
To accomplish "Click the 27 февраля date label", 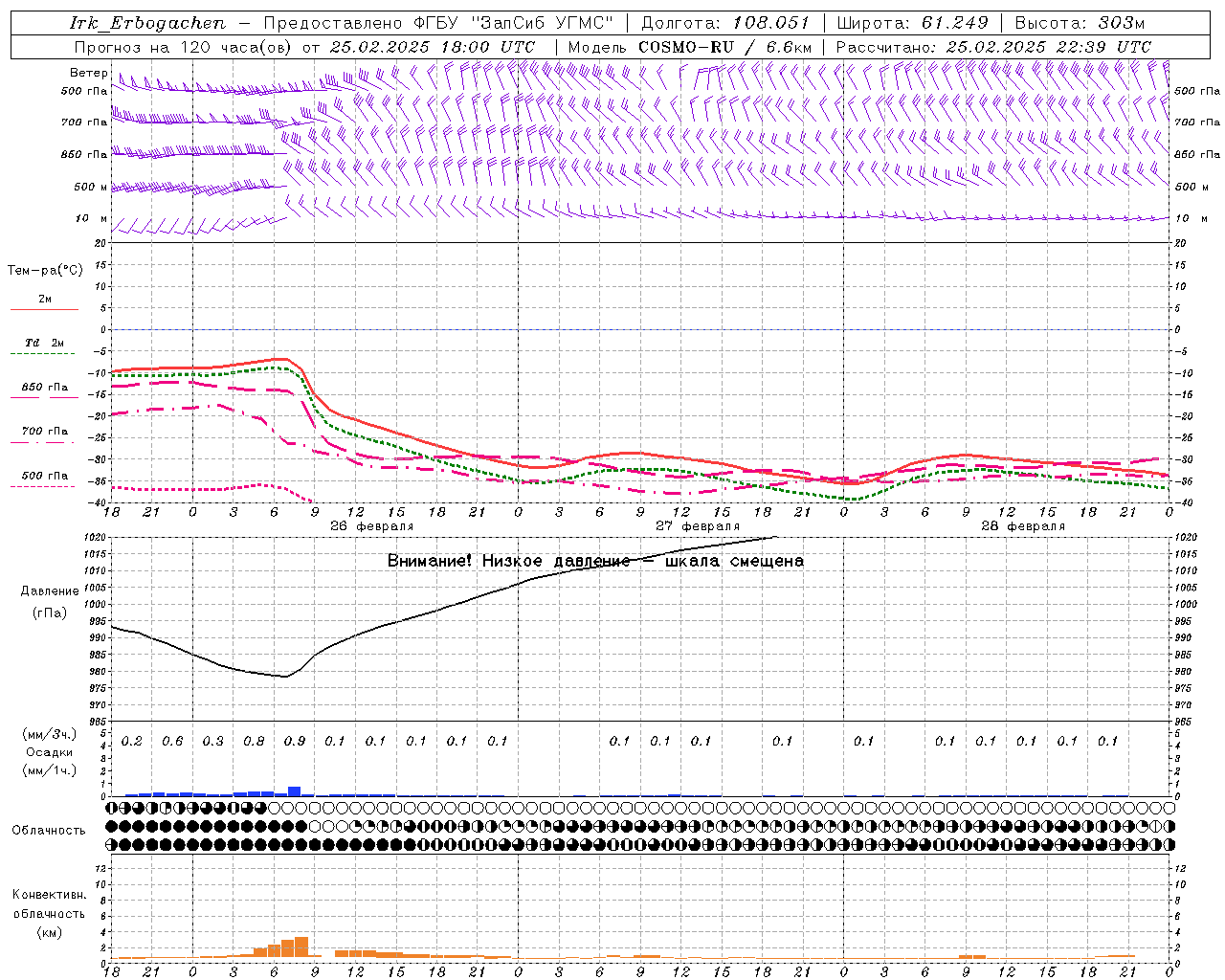I will point(697,526).
